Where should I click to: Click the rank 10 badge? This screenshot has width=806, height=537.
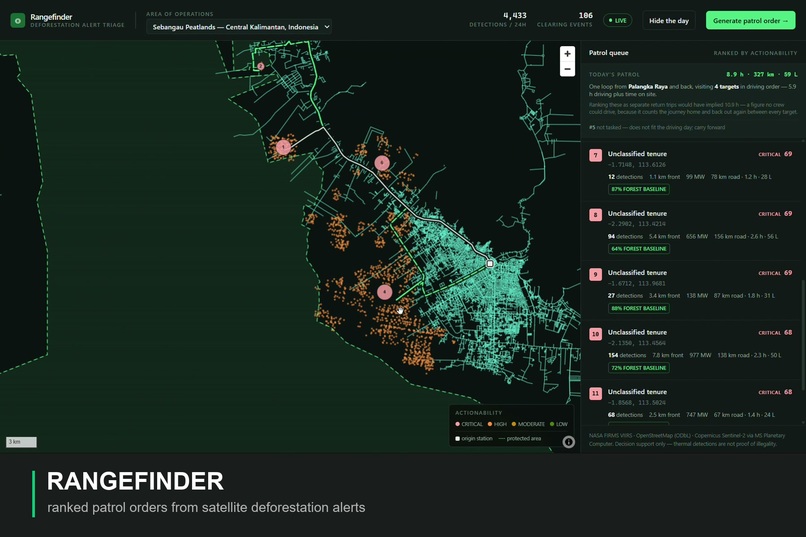tap(595, 334)
